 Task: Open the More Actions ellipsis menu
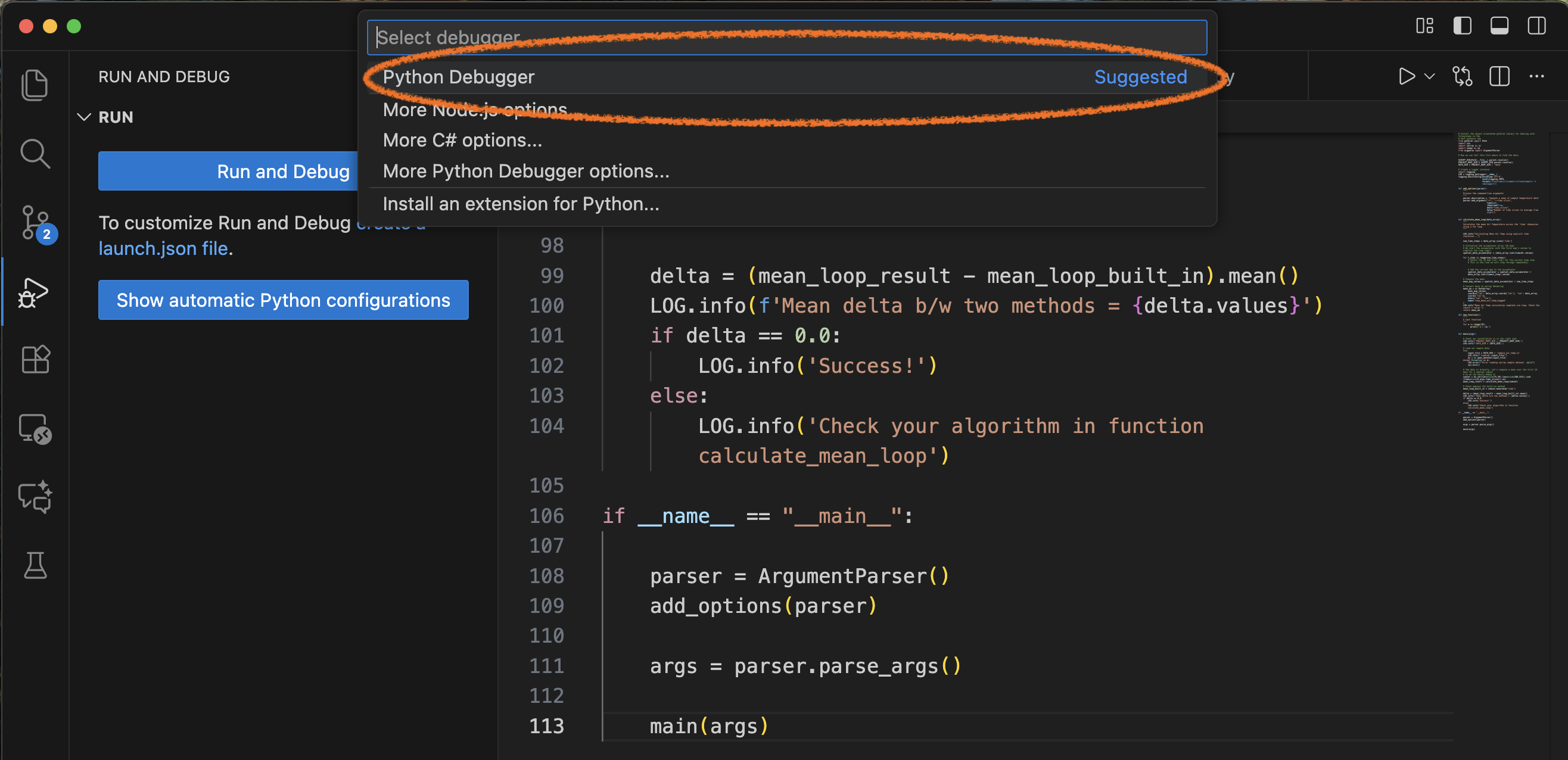coord(1538,76)
